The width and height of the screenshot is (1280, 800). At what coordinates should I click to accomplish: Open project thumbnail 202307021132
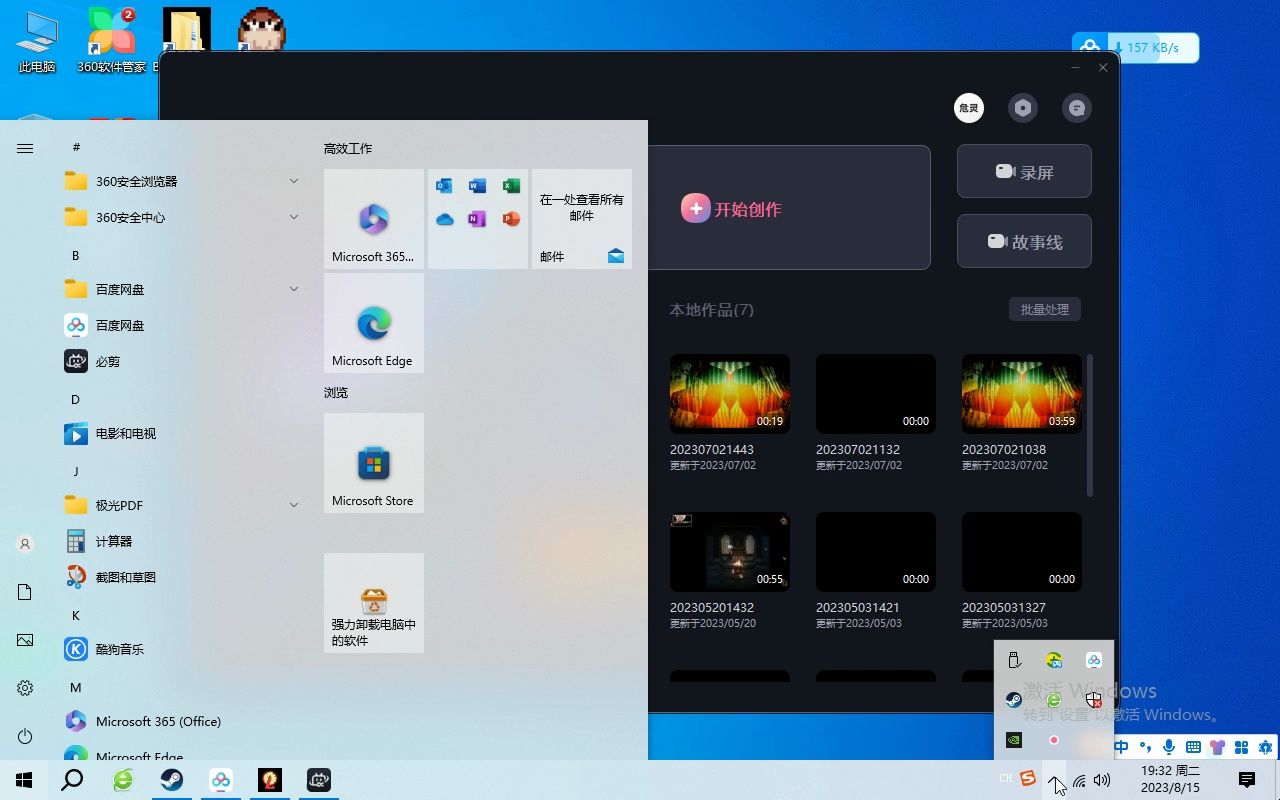click(x=876, y=393)
